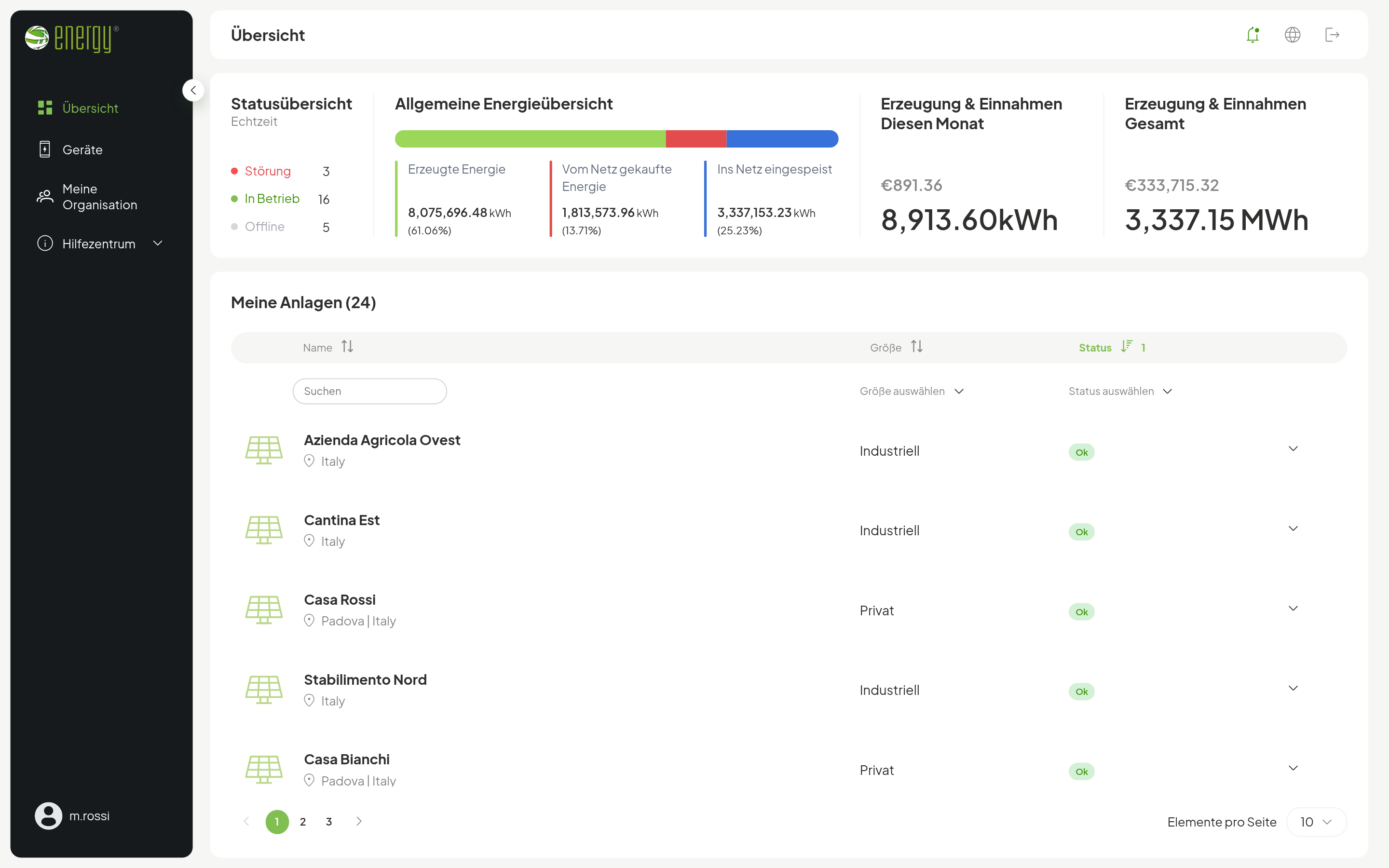Click the m.rossi user avatar
Screen dimensions: 1389x868
(x=48, y=815)
